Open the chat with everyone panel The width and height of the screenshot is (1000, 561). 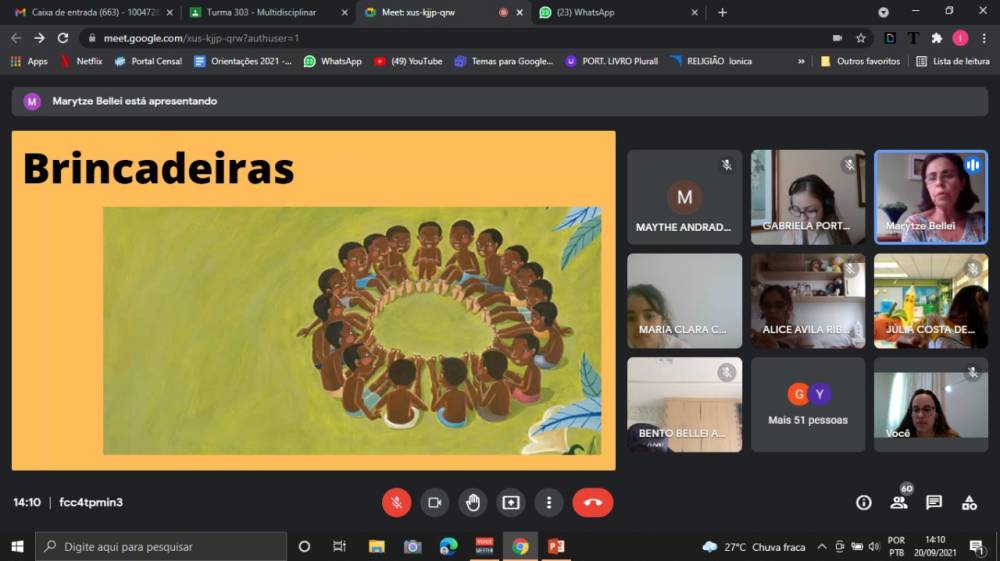[x=934, y=502]
